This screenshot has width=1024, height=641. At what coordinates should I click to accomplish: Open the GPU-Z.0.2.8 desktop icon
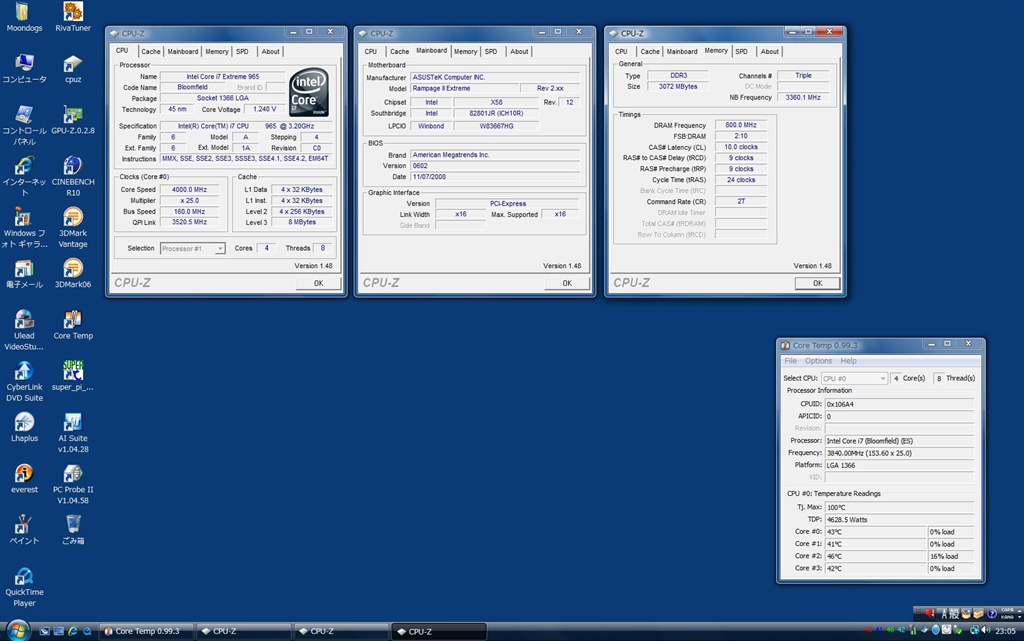click(72, 119)
